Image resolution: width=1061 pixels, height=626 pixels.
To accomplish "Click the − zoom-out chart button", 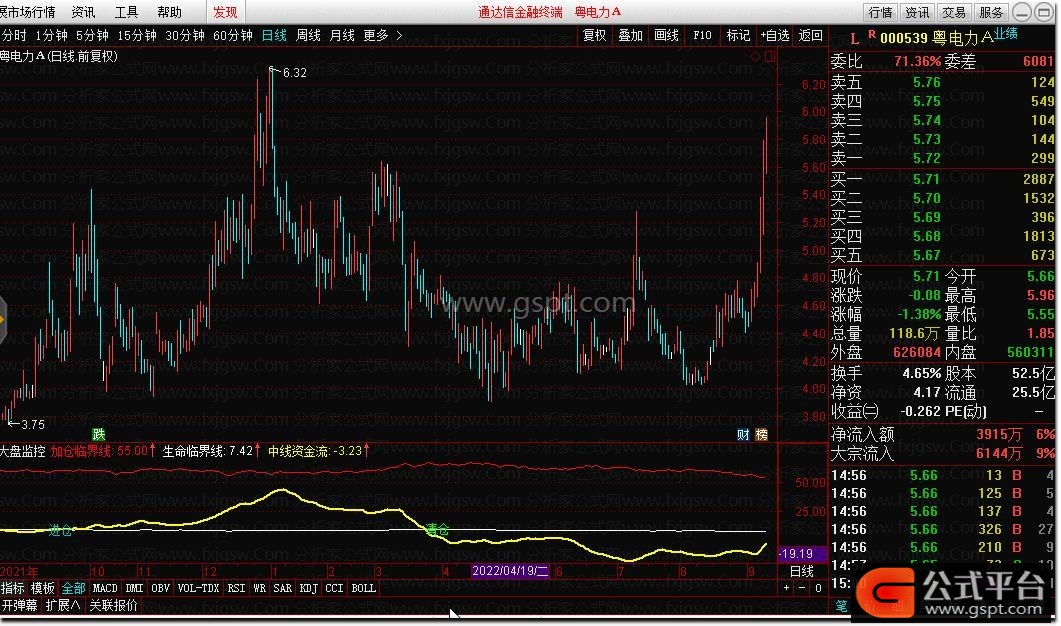I will pyautogui.click(x=802, y=588).
